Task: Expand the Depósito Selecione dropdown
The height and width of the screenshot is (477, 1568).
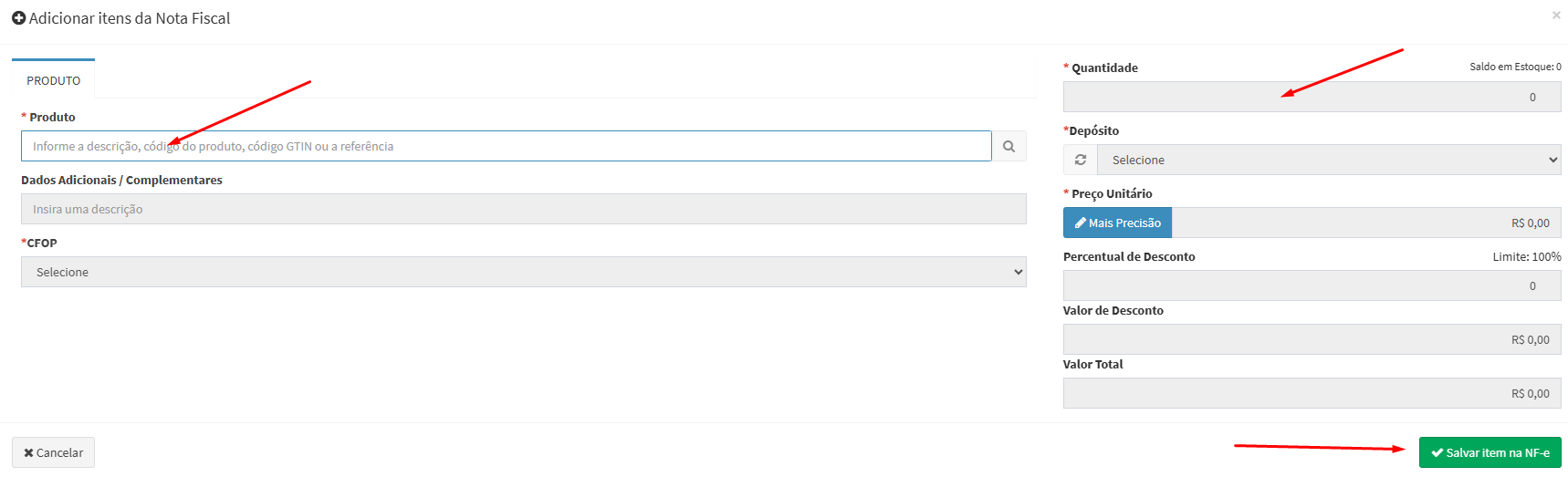Action: click(x=1328, y=160)
